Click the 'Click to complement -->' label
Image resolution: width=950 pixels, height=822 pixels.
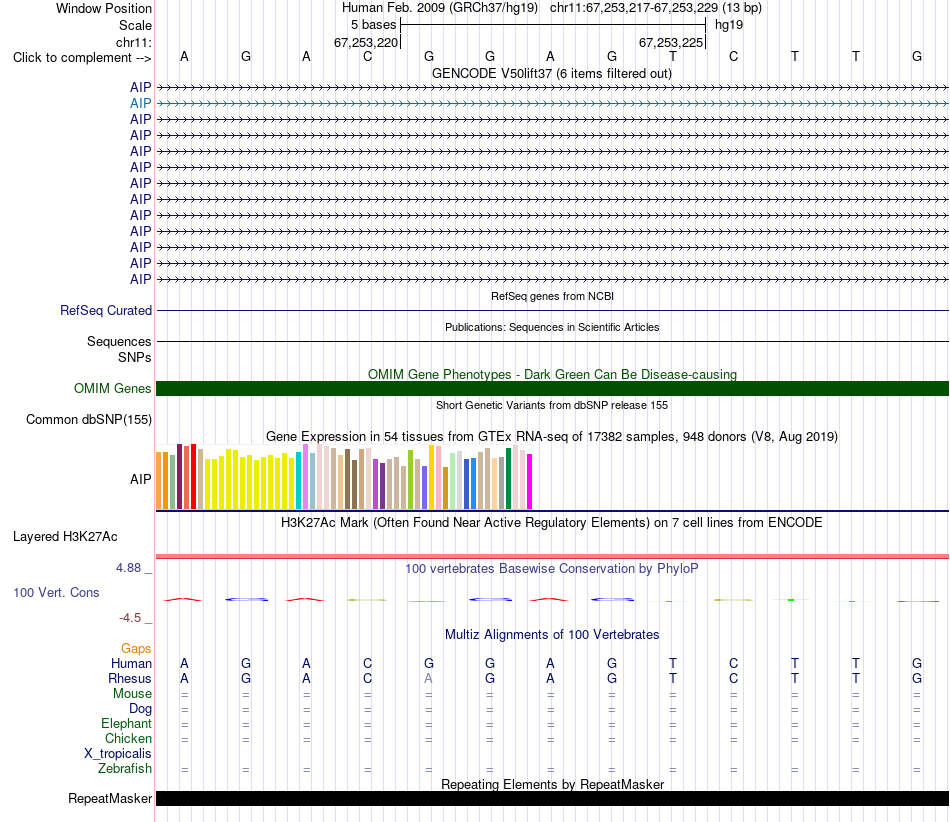[82, 58]
